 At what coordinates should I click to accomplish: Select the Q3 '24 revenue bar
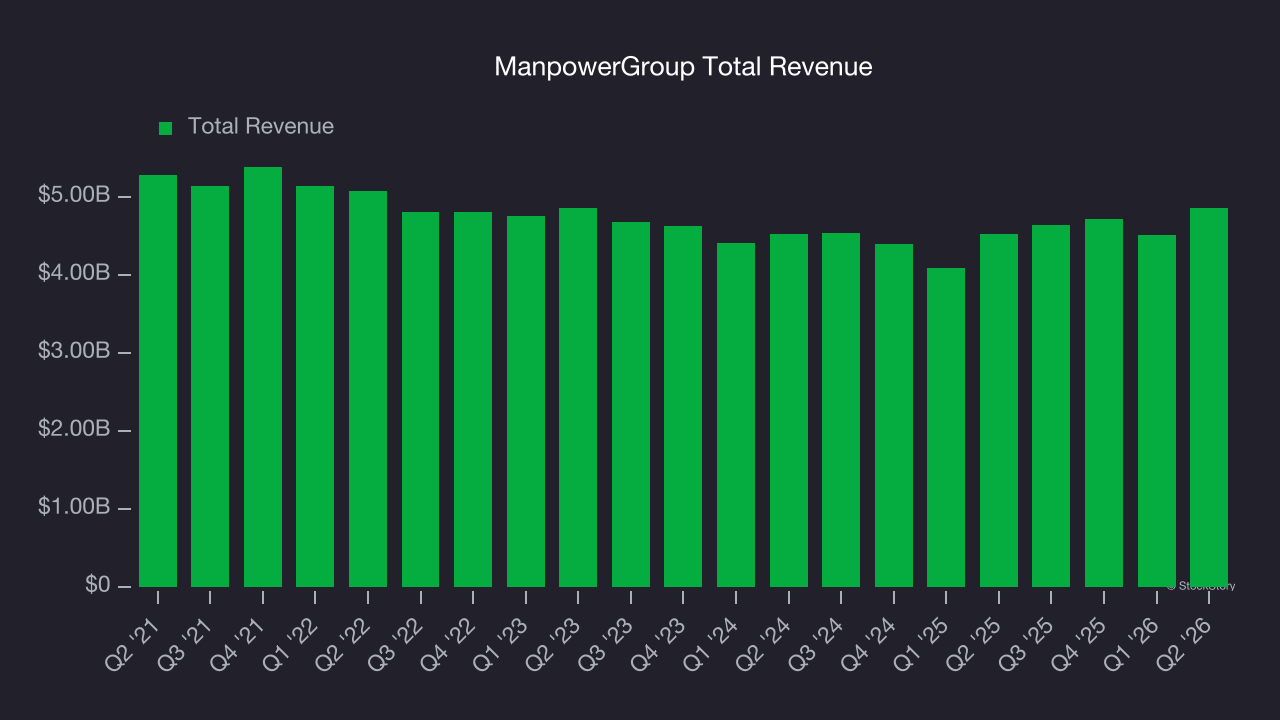[841, 410]
